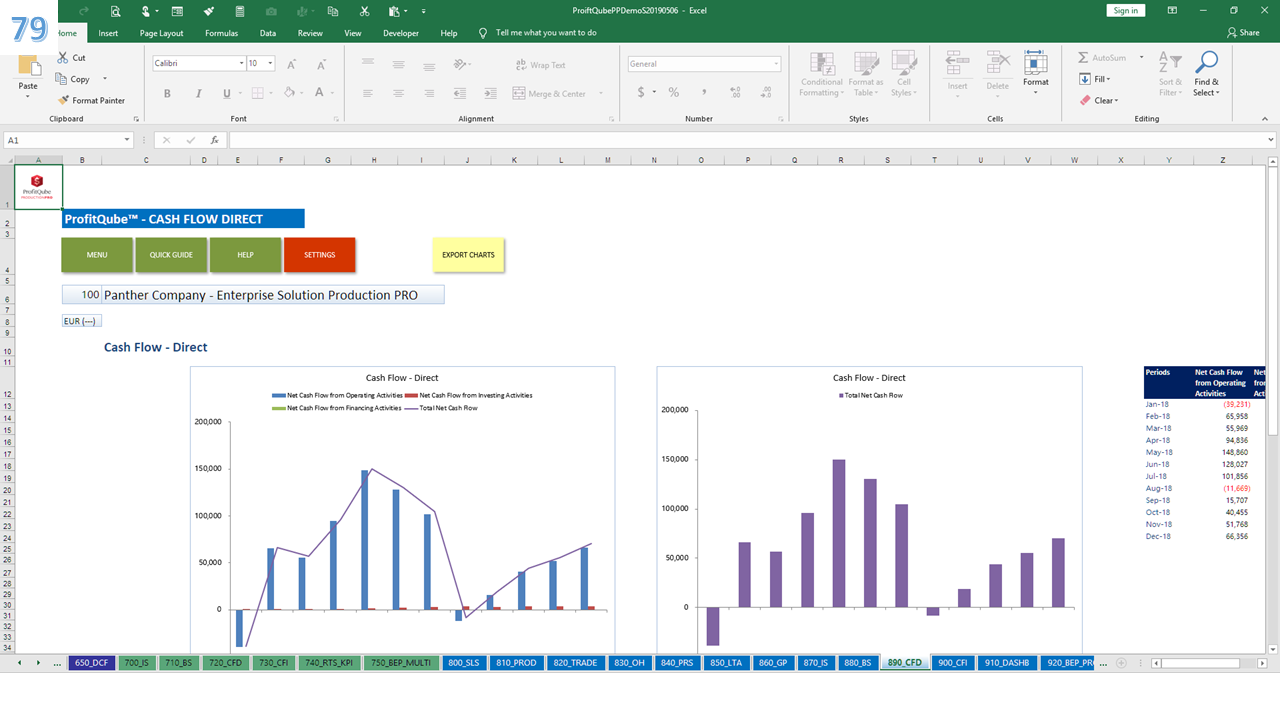Toggle Italic formatting
The width and height of the screenshot is (1280, 720).
pyautogui.click(x=197, y=93)
